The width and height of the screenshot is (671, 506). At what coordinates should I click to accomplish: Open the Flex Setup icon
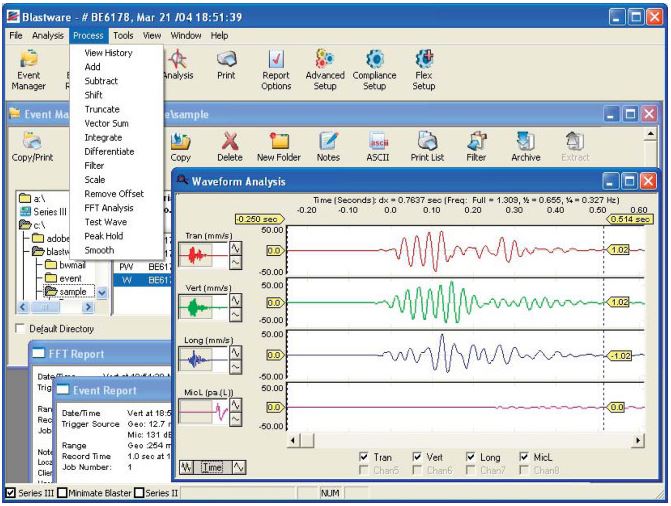pos(424,70)
